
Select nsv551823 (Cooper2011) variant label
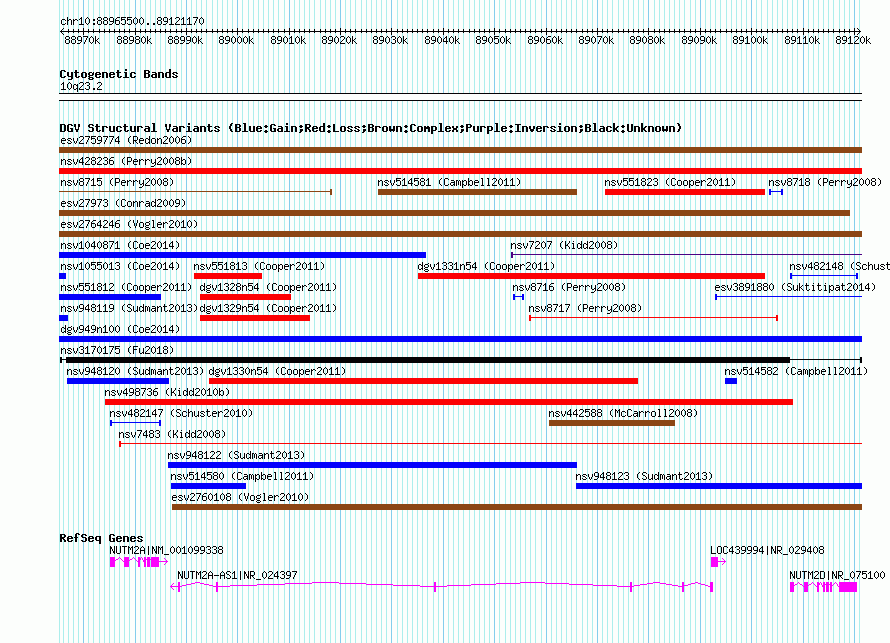670,182
